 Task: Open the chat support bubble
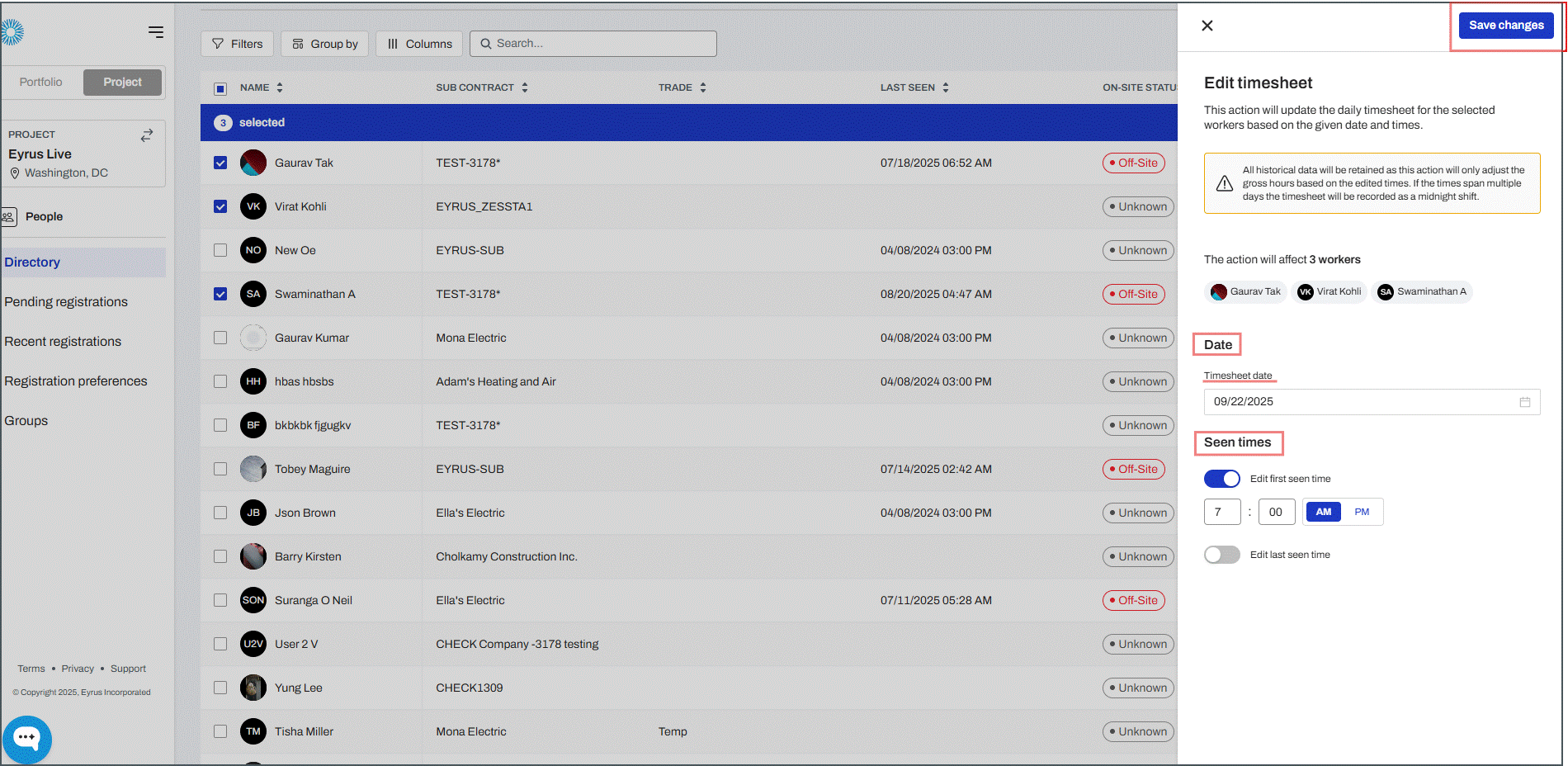click(26, 739)
